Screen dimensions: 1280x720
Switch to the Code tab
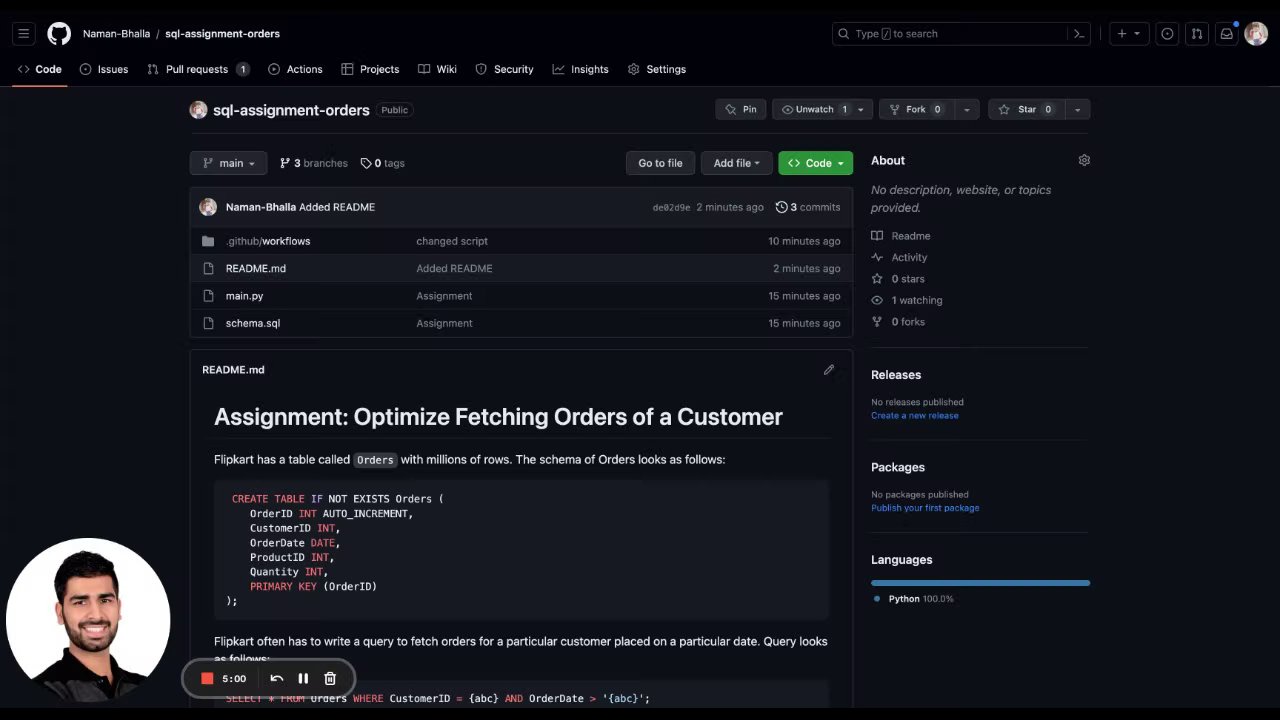click(40, 69)
